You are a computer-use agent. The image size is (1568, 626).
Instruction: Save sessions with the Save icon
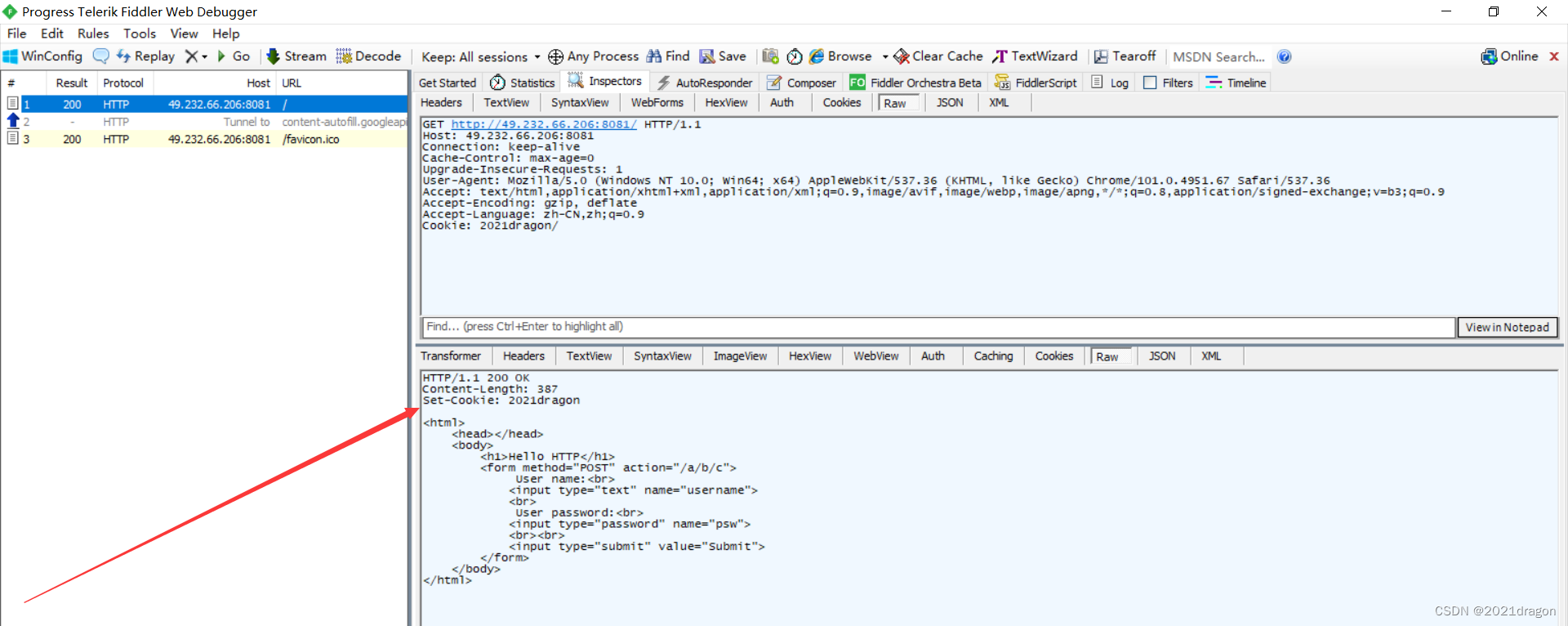pos(723,56)
